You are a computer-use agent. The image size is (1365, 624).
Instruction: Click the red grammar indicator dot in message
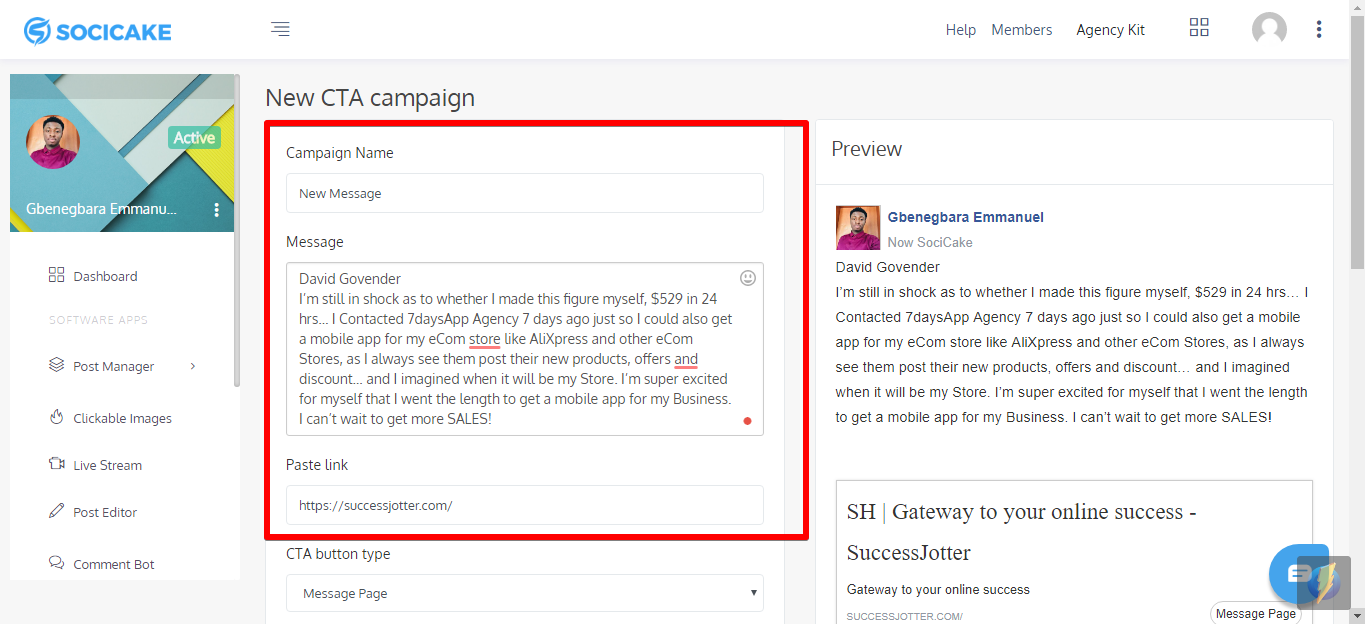[747, 421]
